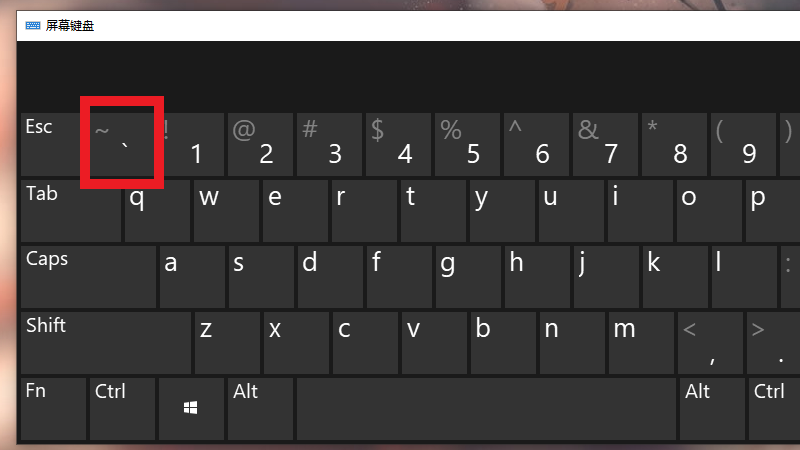This screenshot has width=800, height=450.
Task: Tap the letter m key
Action: point(641,343)
